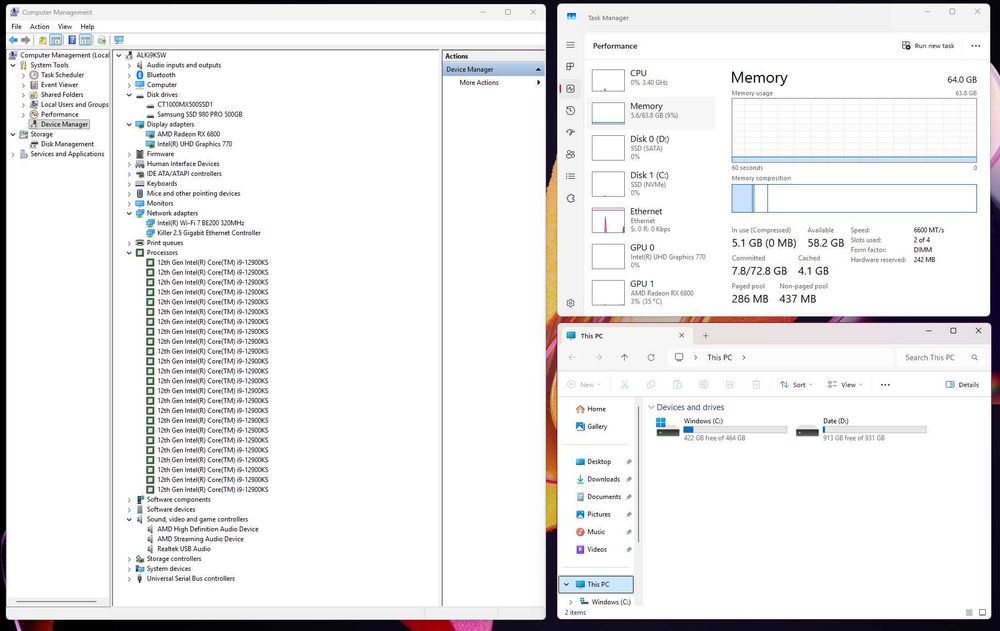Collapse the Disk drives category

pos(129,94)
